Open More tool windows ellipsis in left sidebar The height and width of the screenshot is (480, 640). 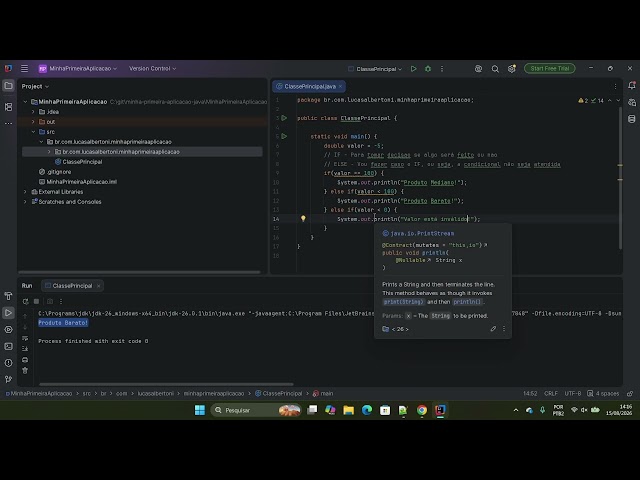[x=8, y=123]
